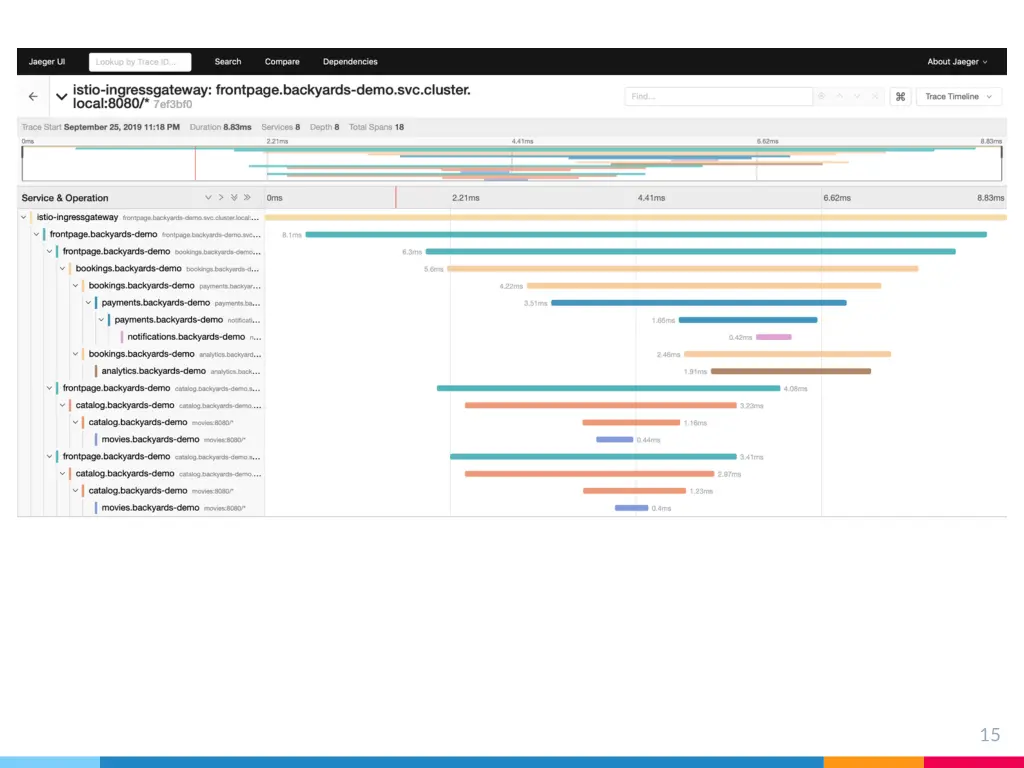Click the 8.1ms frontpage teal span bar

646,234
